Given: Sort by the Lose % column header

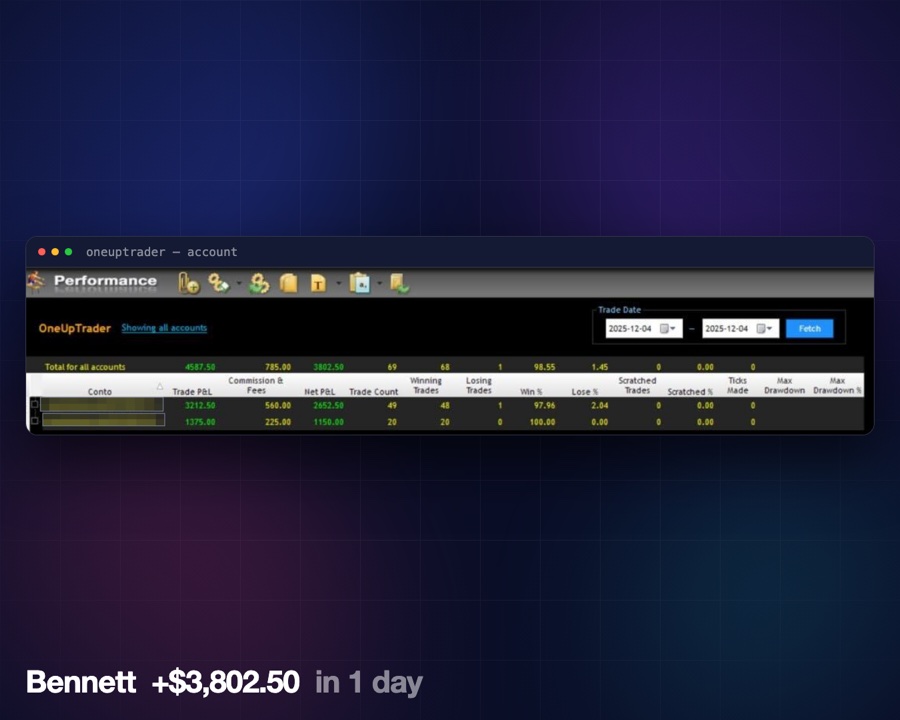Looking at the screenshot, I should coord(585,392).
